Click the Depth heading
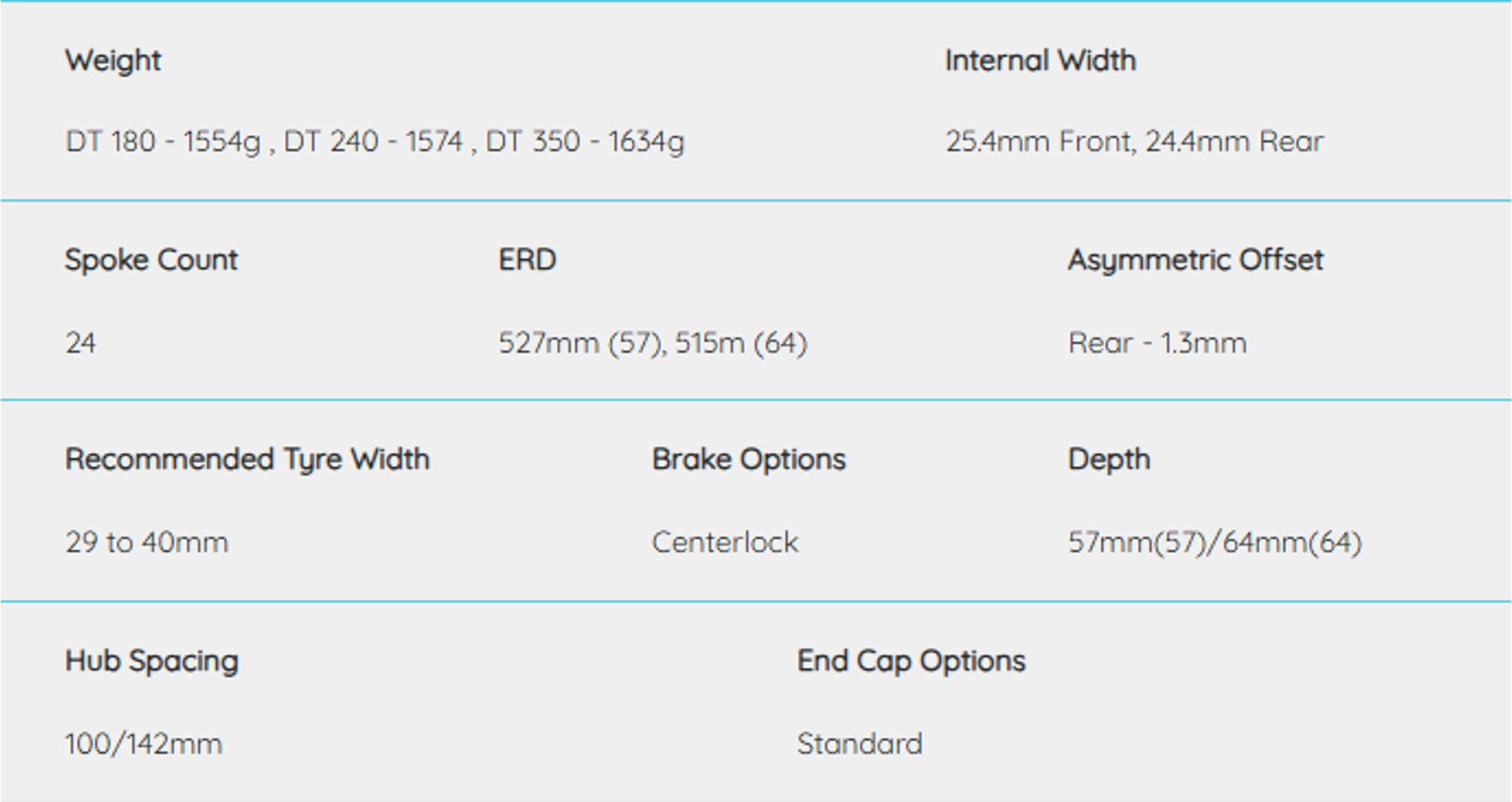This screenshot has height=802, width=1512. point(1109,459)
